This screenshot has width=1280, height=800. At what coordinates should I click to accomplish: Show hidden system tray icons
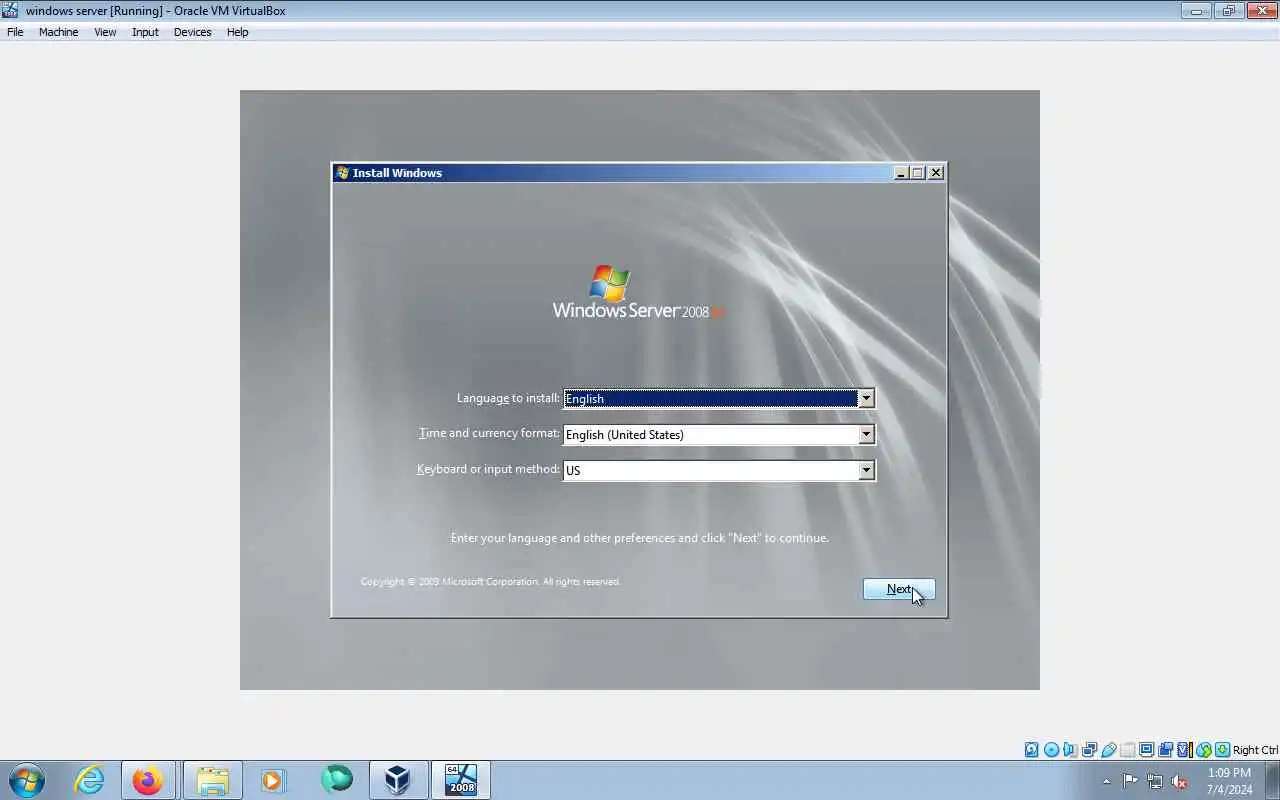[x=1106, y=781]
